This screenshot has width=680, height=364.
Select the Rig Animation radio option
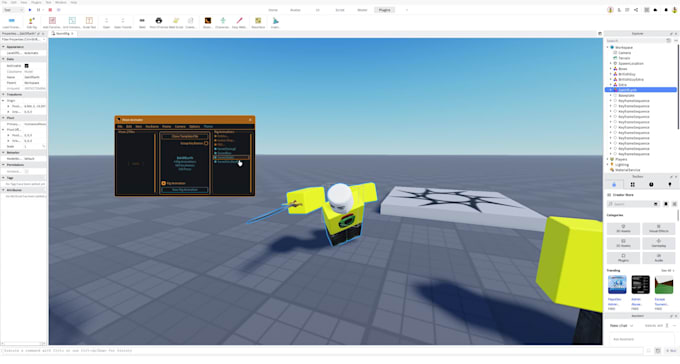163,183
